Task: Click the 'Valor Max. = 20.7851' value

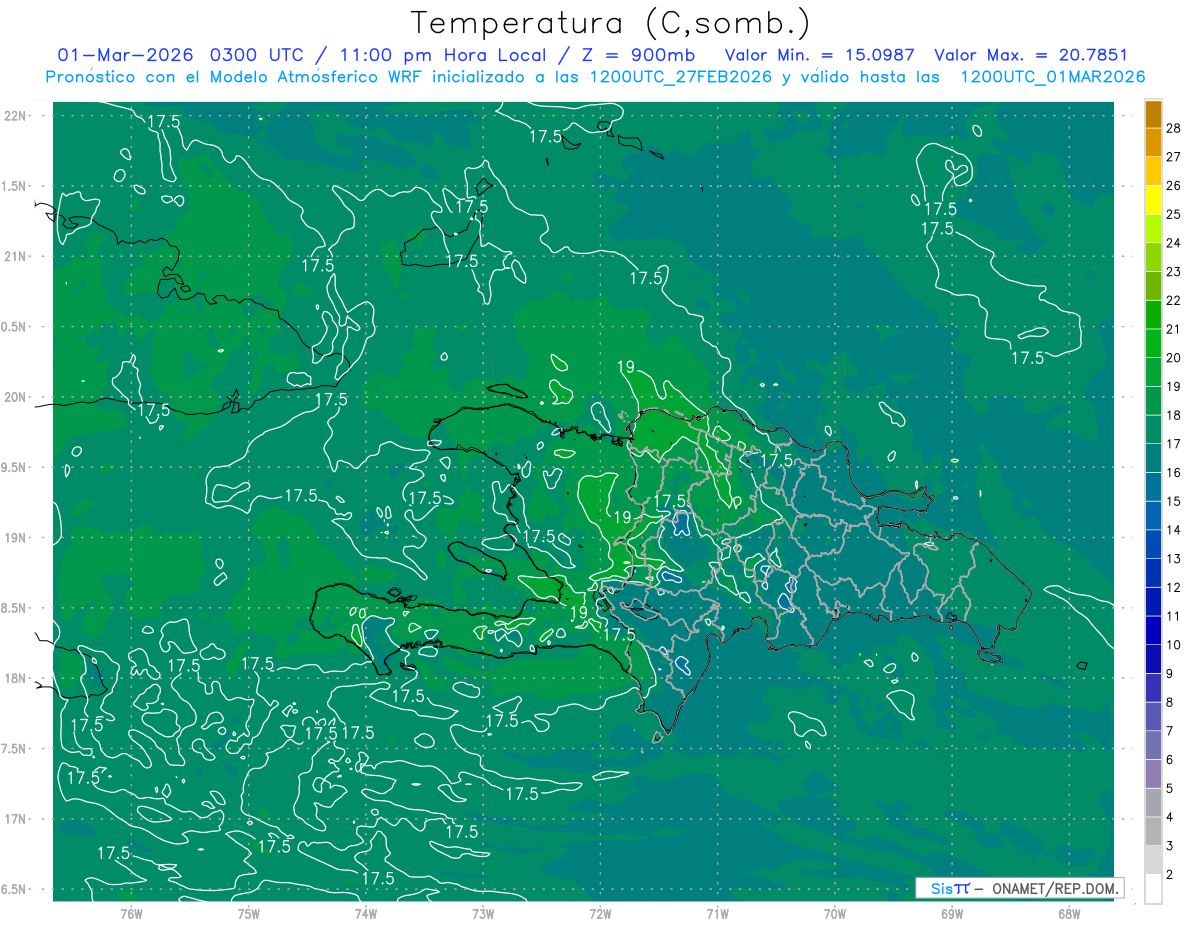Action: coord(1031,55)
